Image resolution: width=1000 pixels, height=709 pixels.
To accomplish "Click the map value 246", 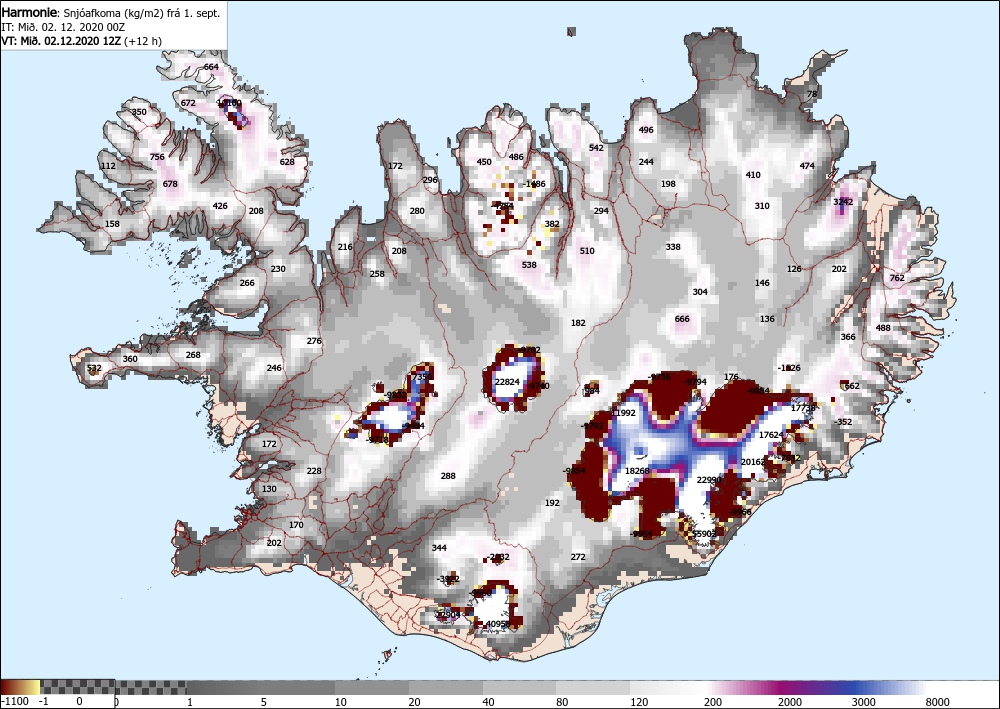I will pos(274,368).
